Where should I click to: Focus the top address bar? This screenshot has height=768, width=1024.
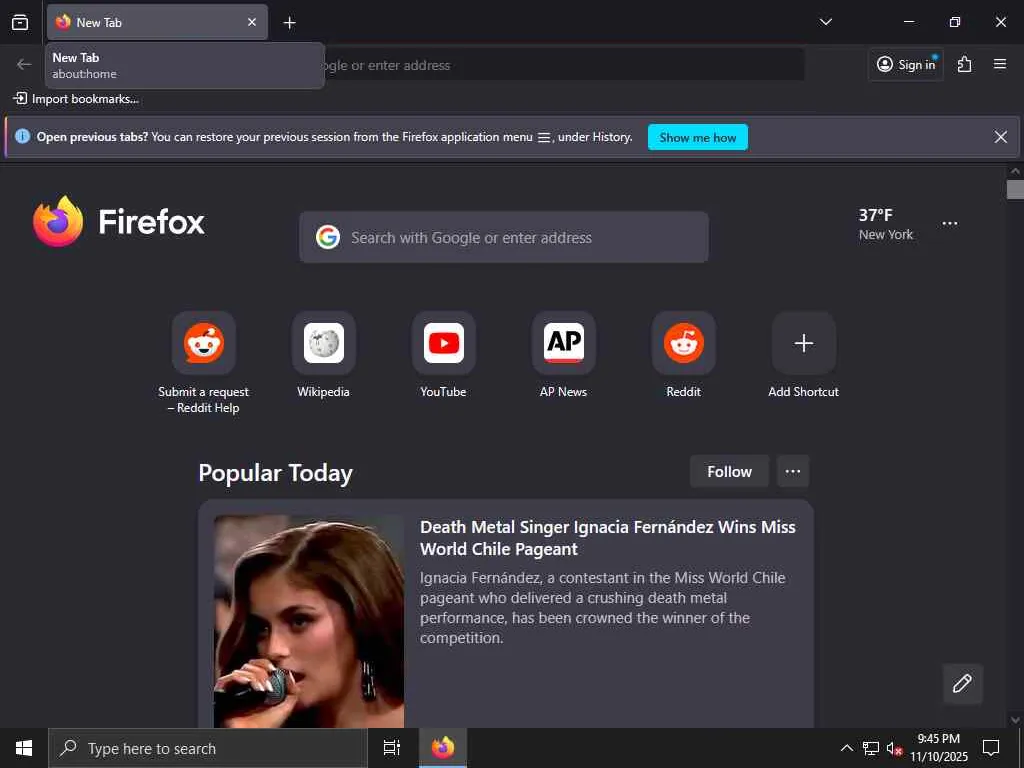564,65
